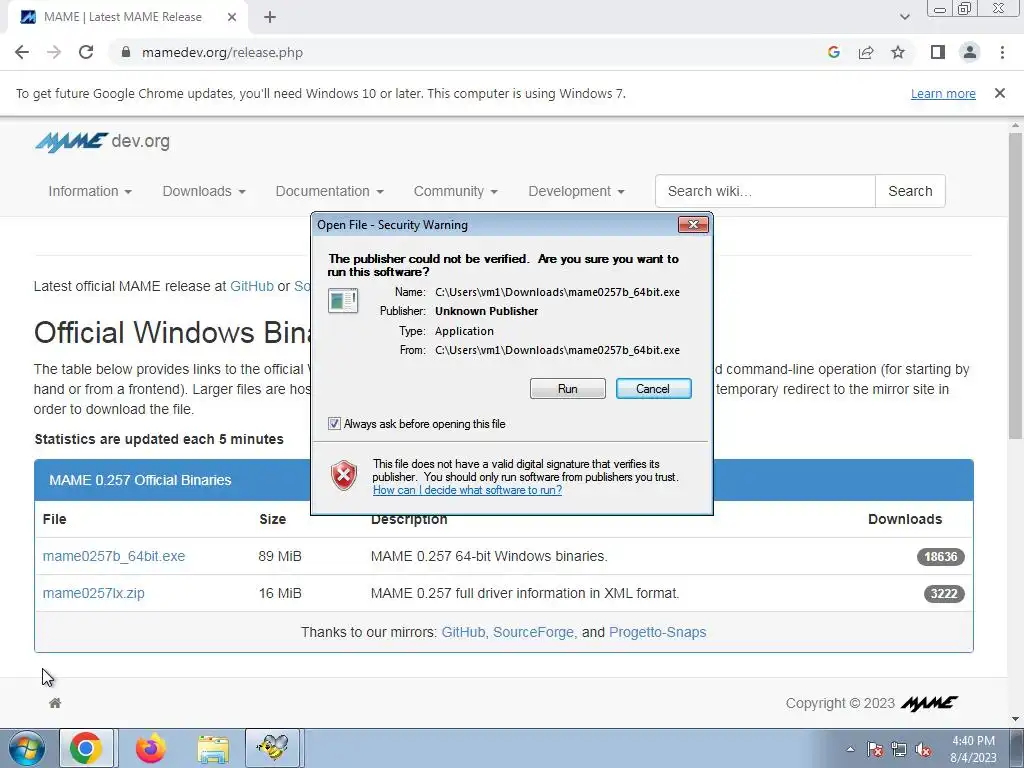The height and width of the screenshot is (768, 1024).
Task: Open Windows Explorer from the taskbar
Action: (x=213, y=749)
